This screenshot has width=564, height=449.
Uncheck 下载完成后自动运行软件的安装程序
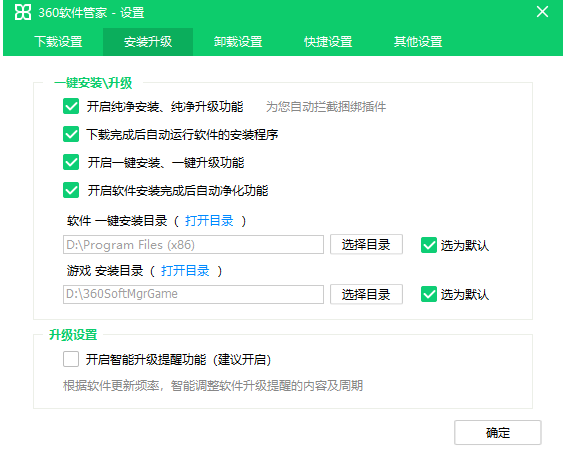(71, 134)
